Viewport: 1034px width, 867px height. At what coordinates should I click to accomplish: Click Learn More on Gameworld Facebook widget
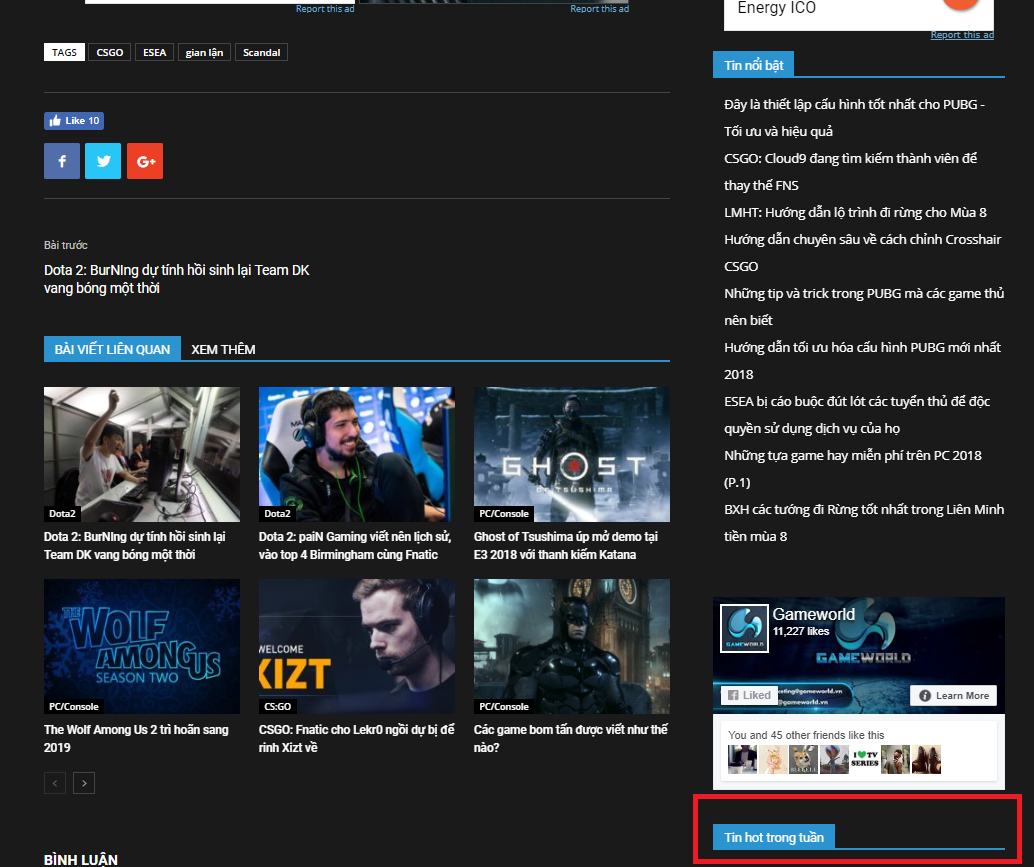pos(954,696)
